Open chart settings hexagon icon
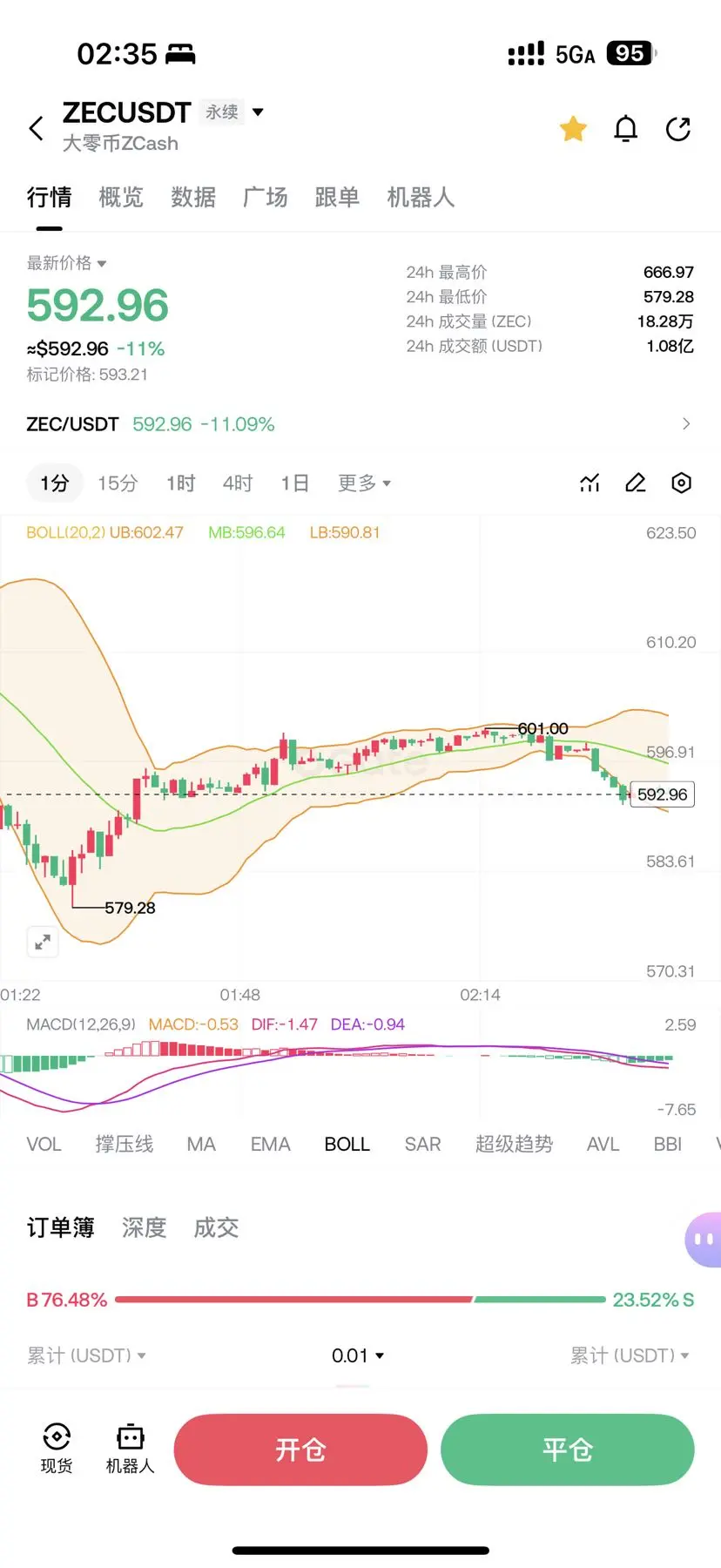721x1568 pixels. click(682, 483)
